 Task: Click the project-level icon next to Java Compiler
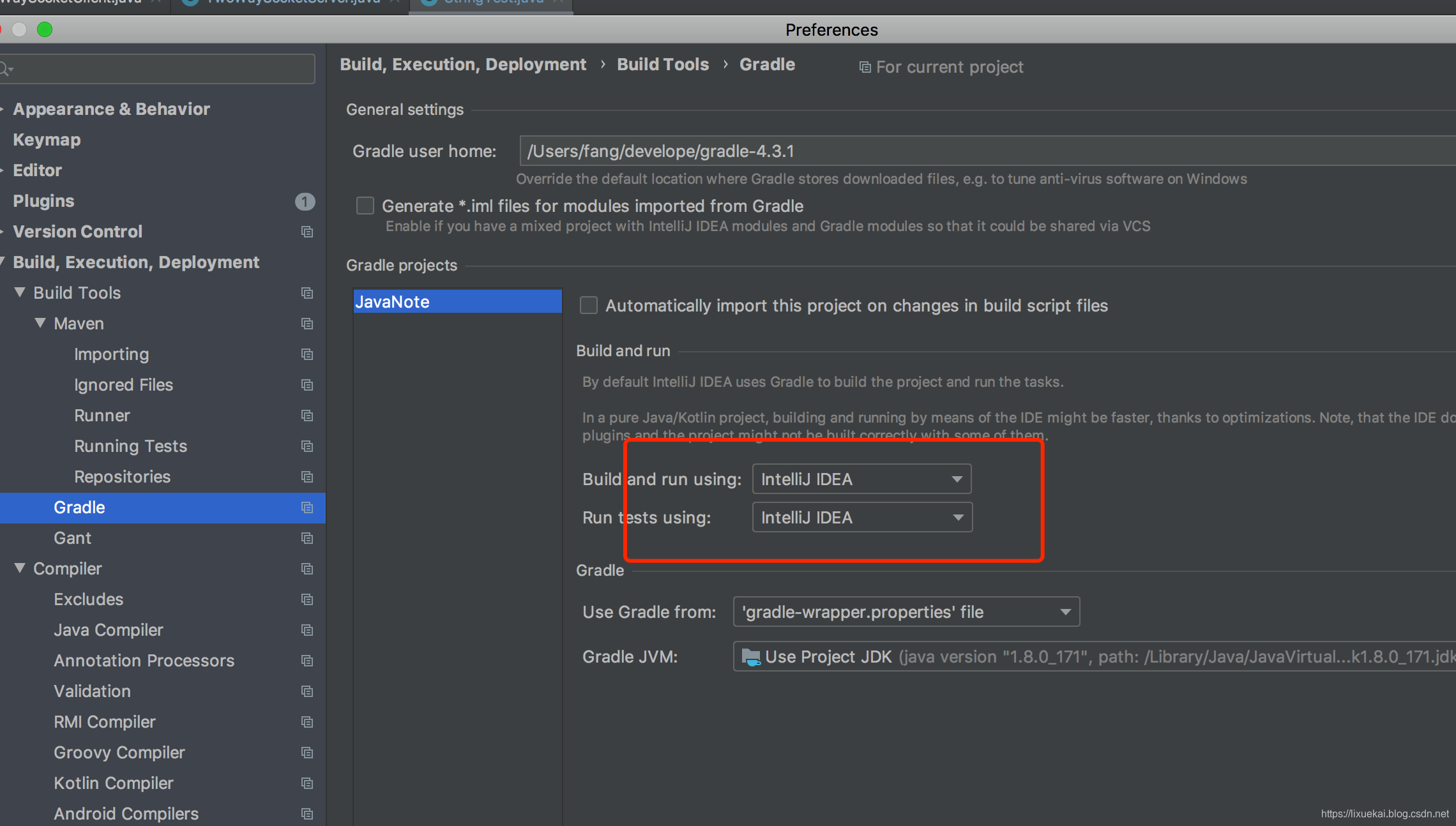pos(307,630)
